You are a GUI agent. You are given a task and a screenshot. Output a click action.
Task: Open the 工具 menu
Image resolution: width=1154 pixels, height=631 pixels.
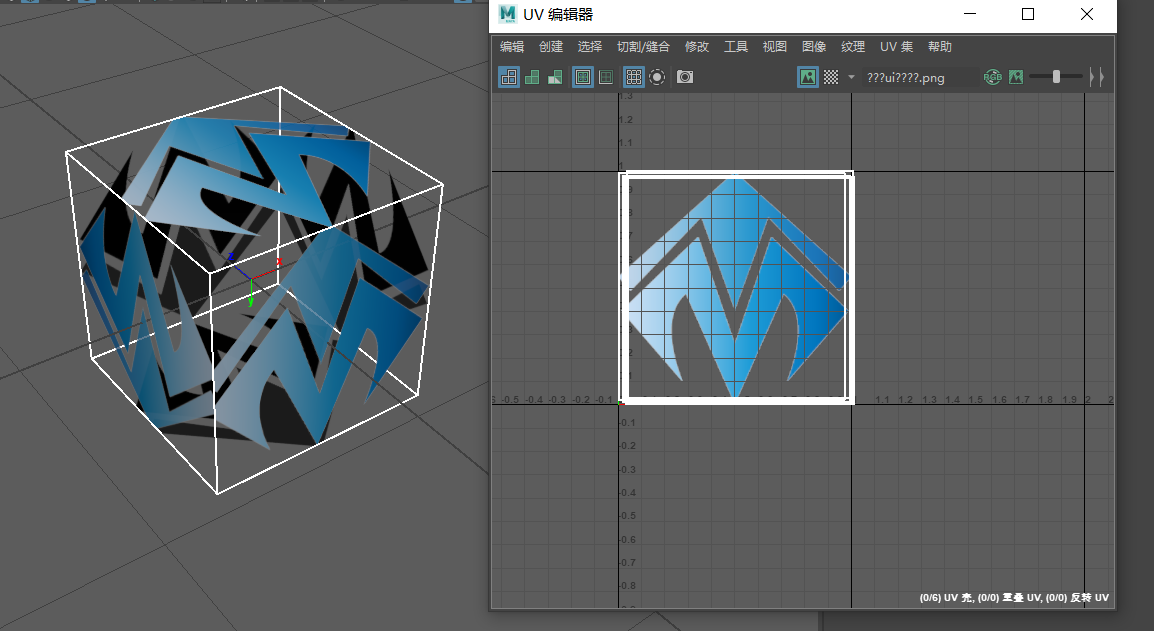coord(736,46)
